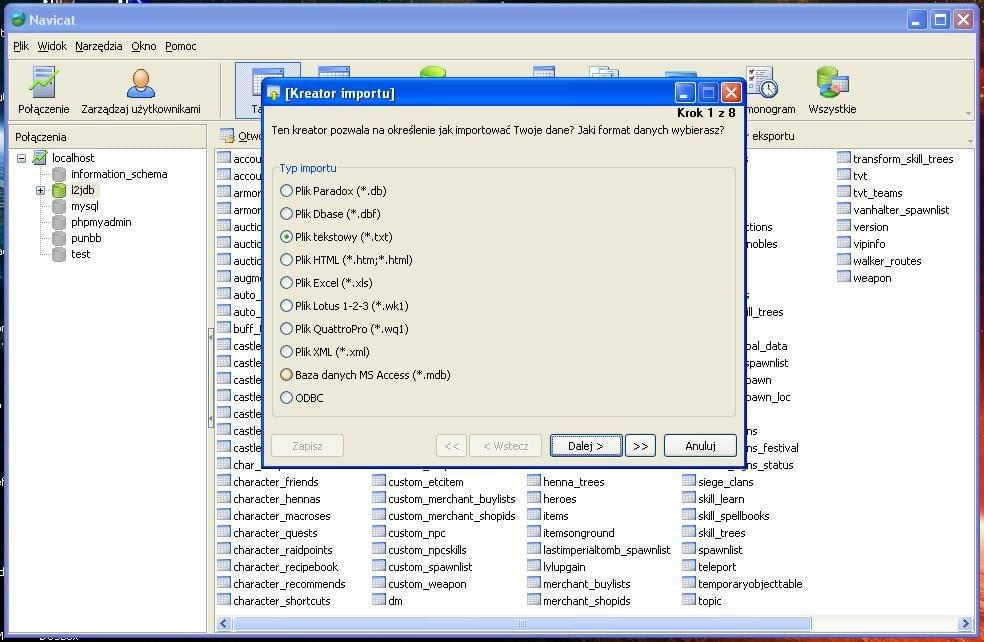Click the lvlupgain table icon

[x=533, y=565]
